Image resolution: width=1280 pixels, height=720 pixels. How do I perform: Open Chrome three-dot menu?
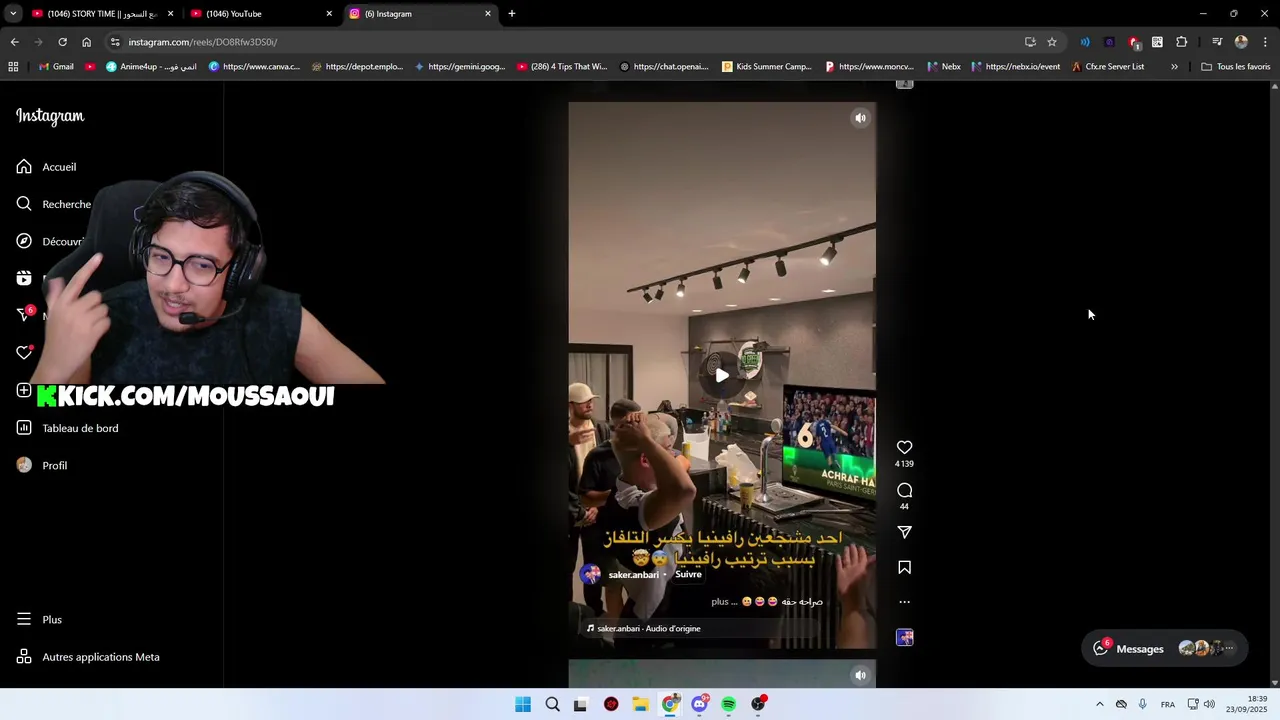1265,42
